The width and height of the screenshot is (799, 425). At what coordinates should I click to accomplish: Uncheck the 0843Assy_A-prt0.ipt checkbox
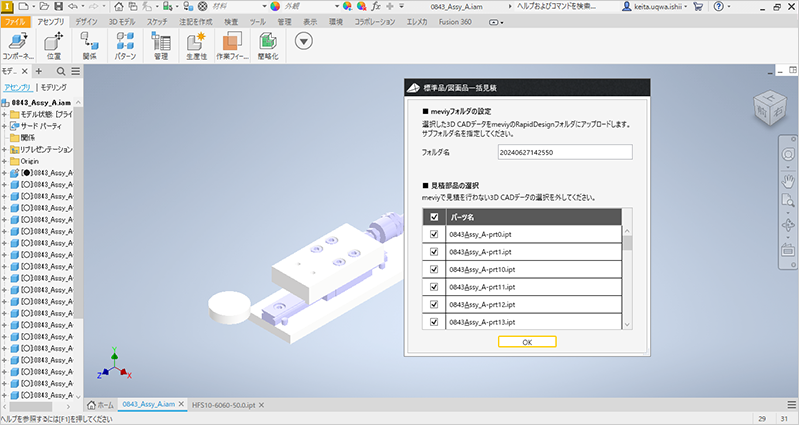click(434, 234)
